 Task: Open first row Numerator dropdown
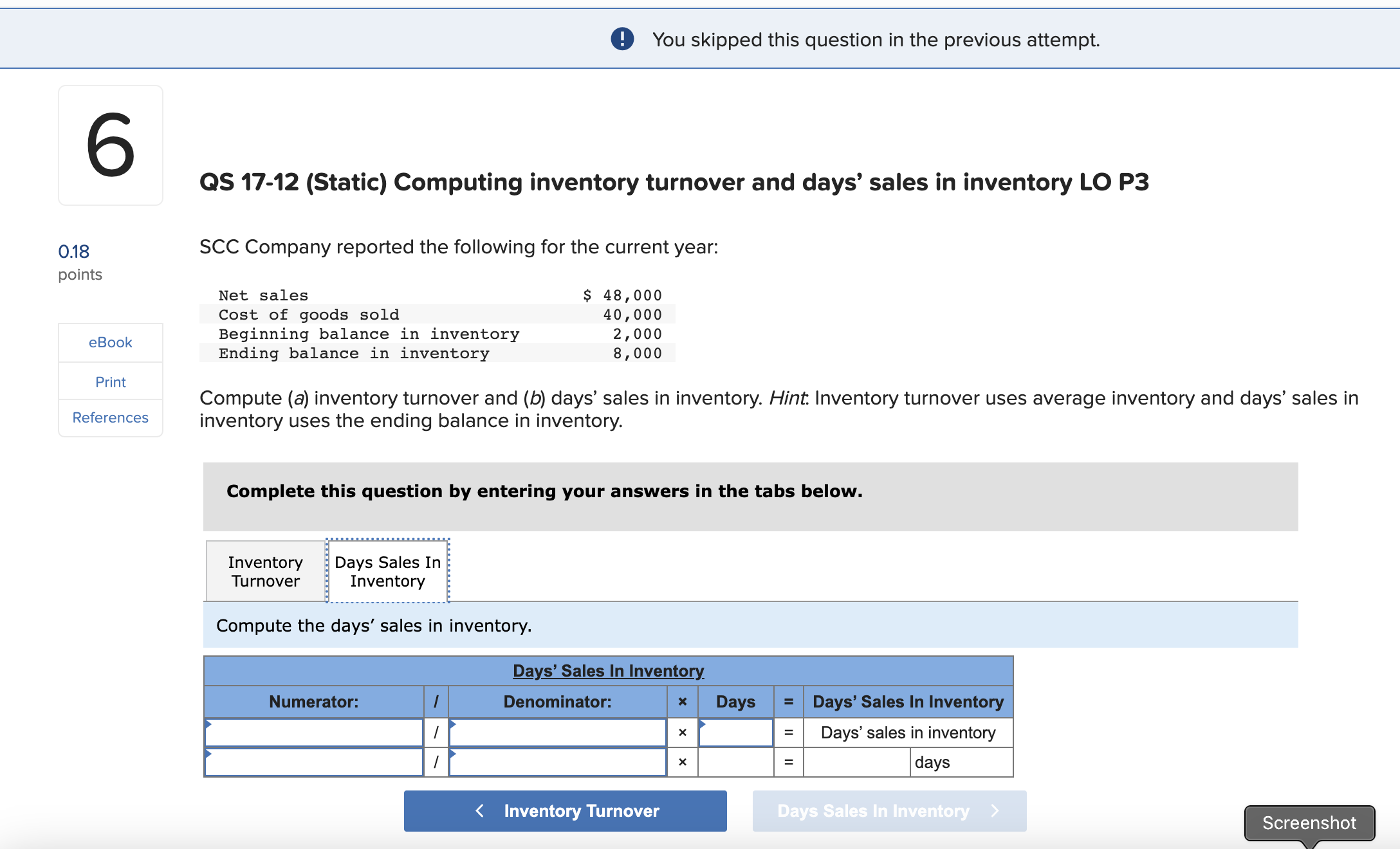pyautogui.click(x=314, y=733)
